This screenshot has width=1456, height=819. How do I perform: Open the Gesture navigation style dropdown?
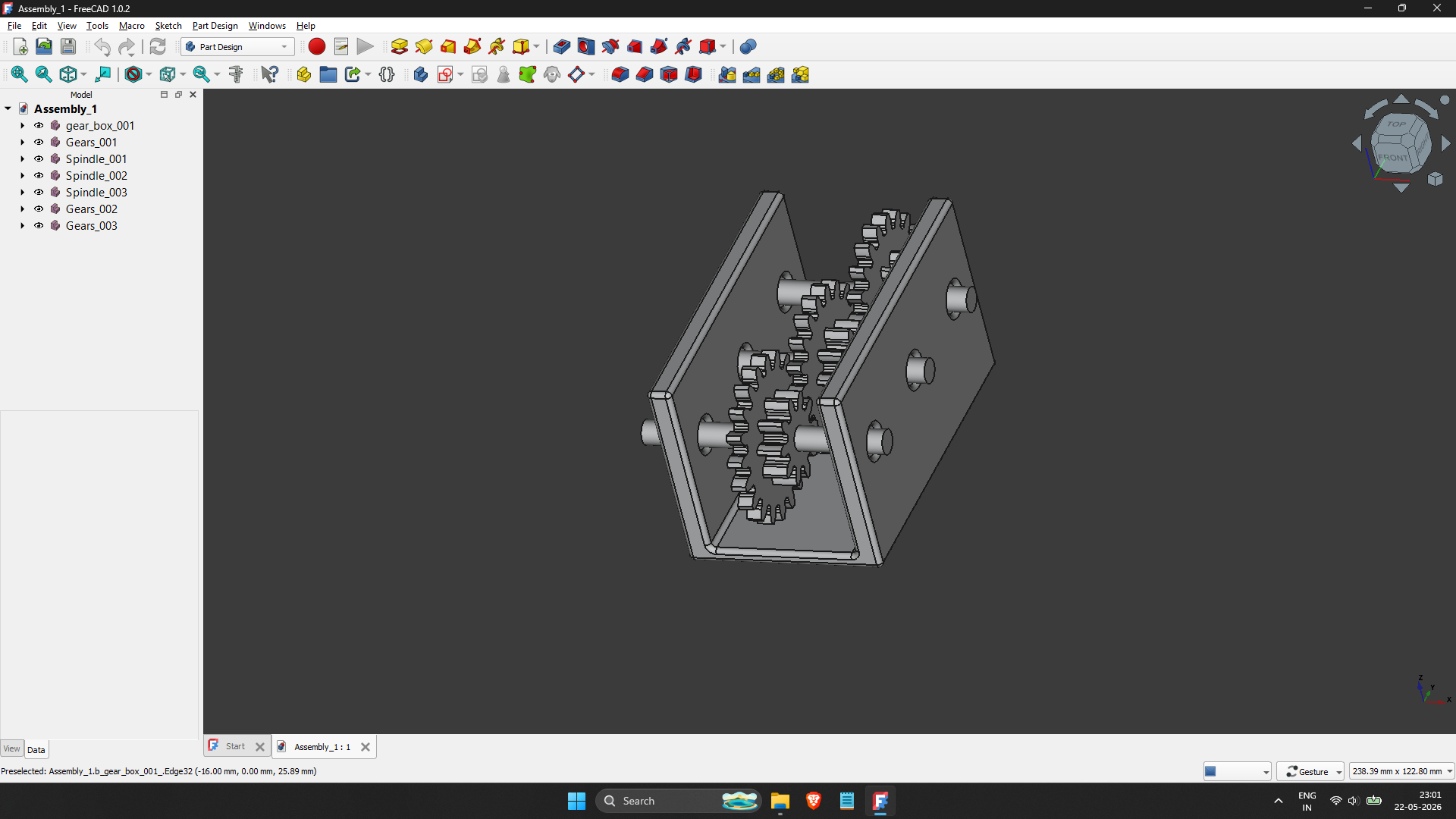pyautogui.click(x=1310, y=771)
